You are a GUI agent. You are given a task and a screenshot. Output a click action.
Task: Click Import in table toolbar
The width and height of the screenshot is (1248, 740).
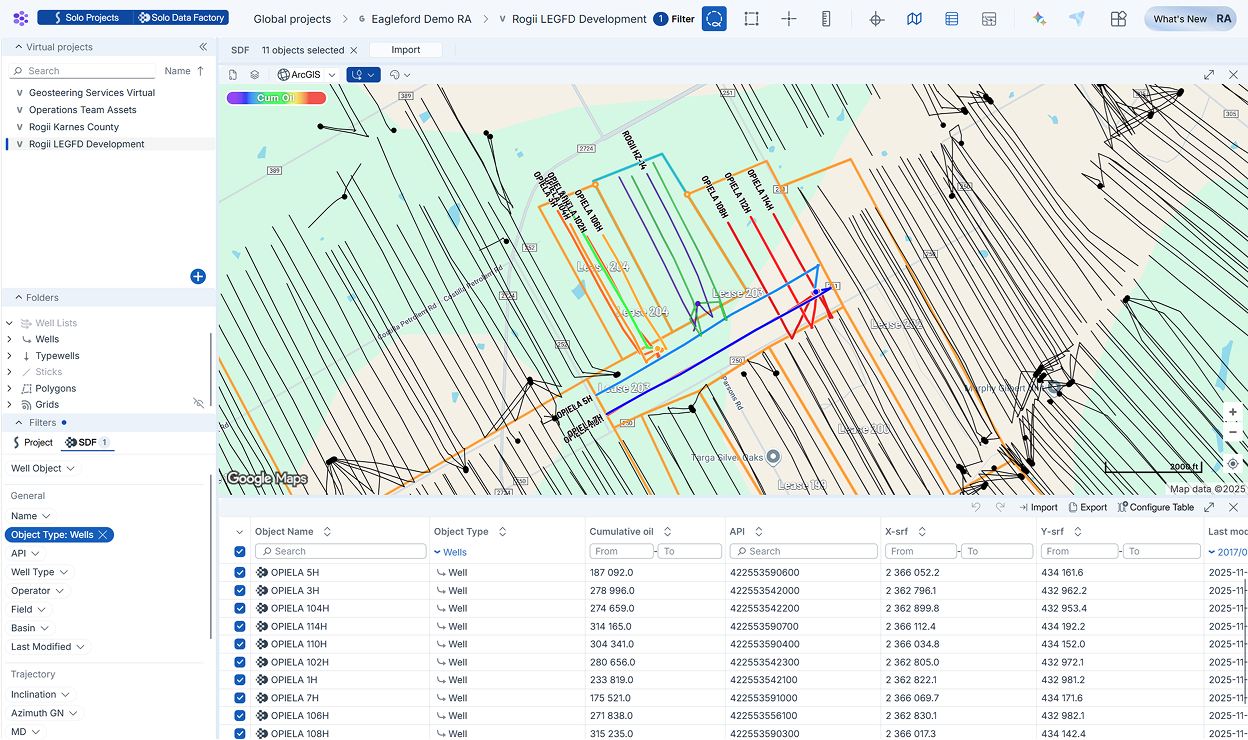tap(1037, 507)
